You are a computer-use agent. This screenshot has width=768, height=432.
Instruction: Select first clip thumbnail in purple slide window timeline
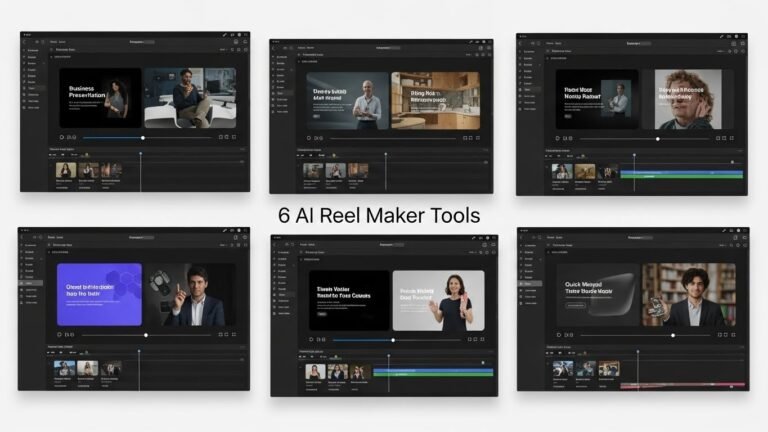coord(64,368)
